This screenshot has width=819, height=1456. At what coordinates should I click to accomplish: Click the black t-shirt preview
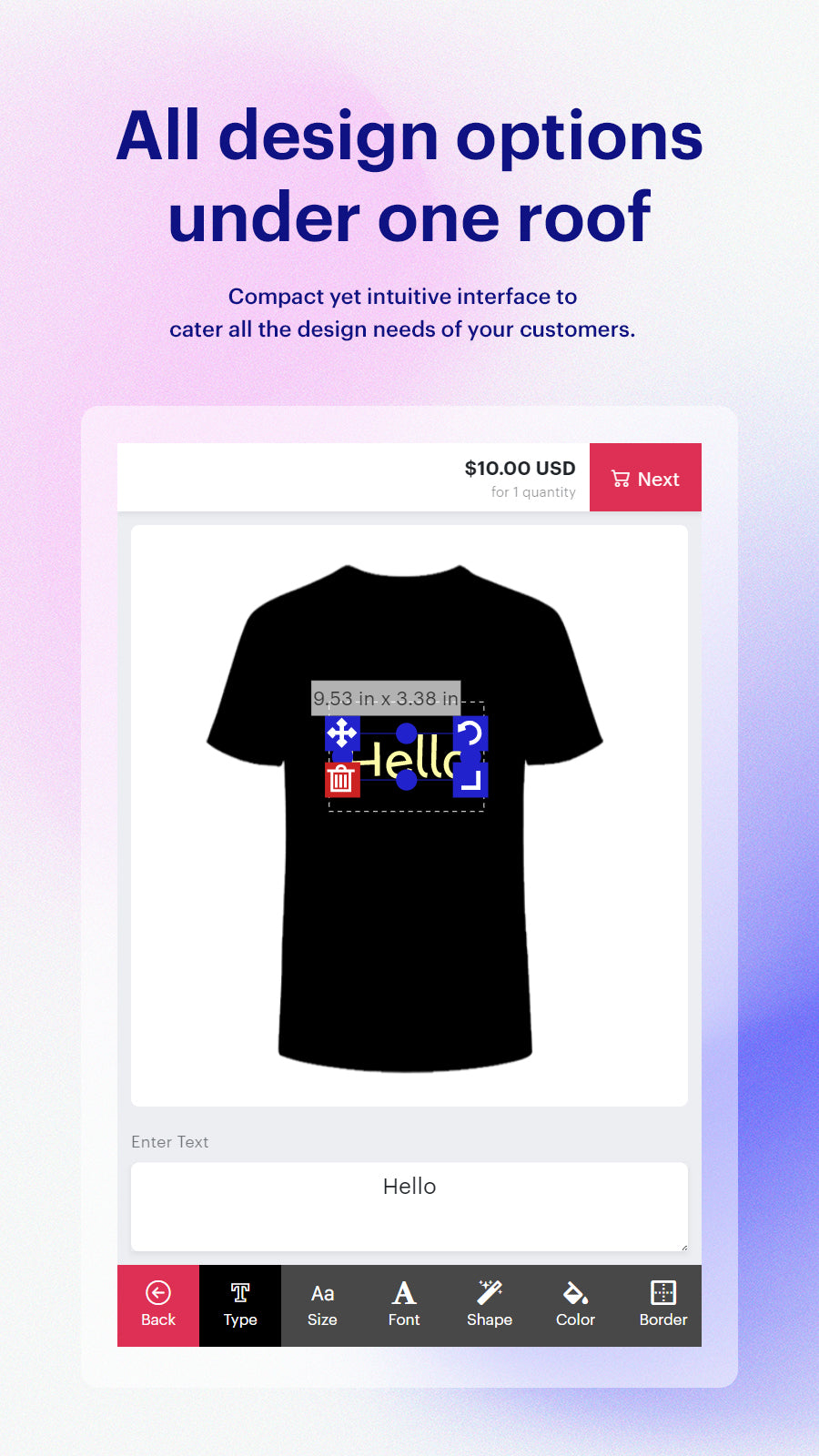pyautogui.click(x=405, y=910)
